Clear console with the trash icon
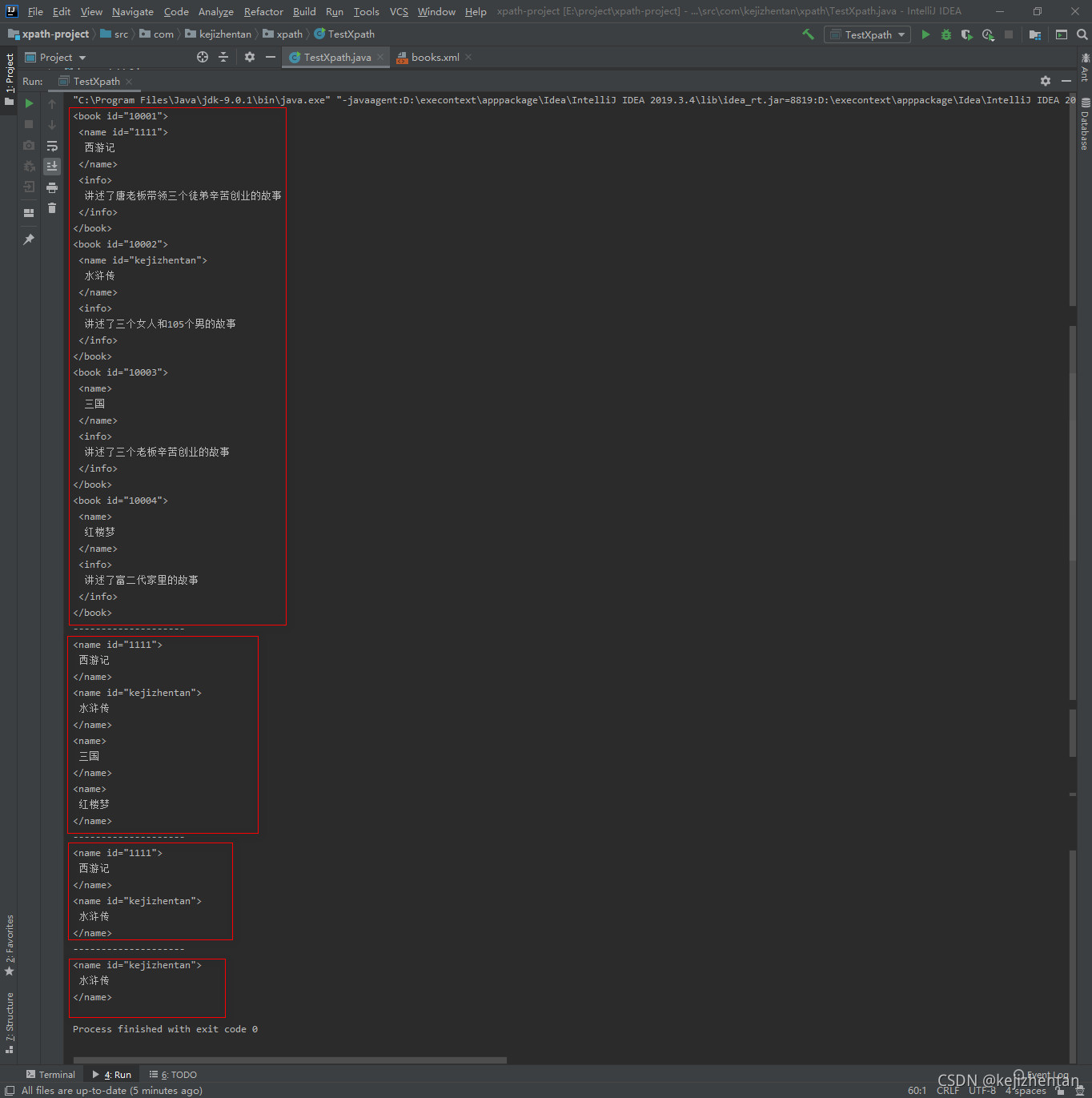This screenshot has height=1098, width=1092. (52, 208)
